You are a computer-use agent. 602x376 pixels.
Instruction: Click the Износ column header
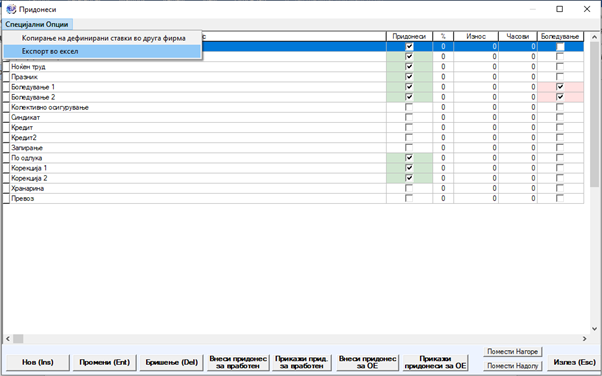coord(476,36)
